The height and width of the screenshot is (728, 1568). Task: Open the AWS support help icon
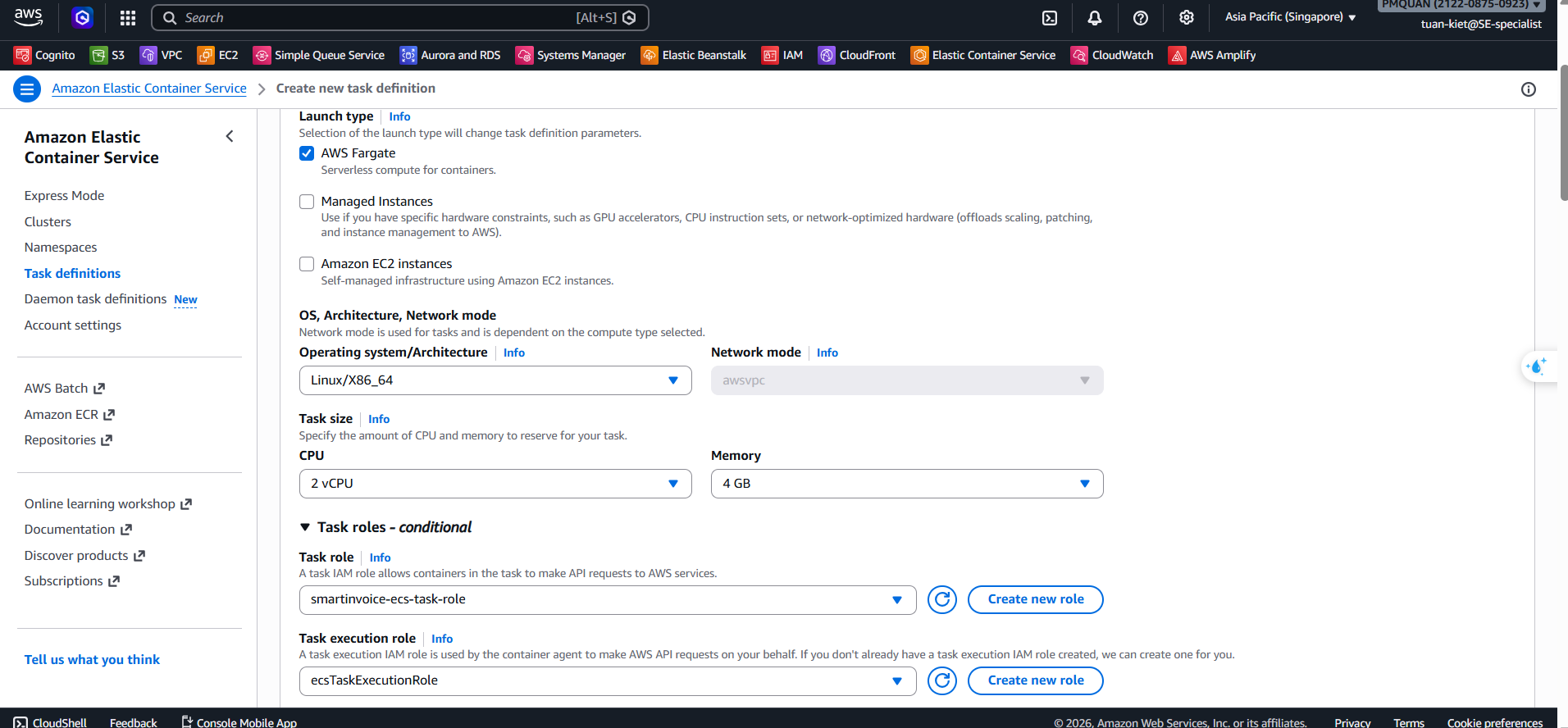click(x=1140, y=18)
